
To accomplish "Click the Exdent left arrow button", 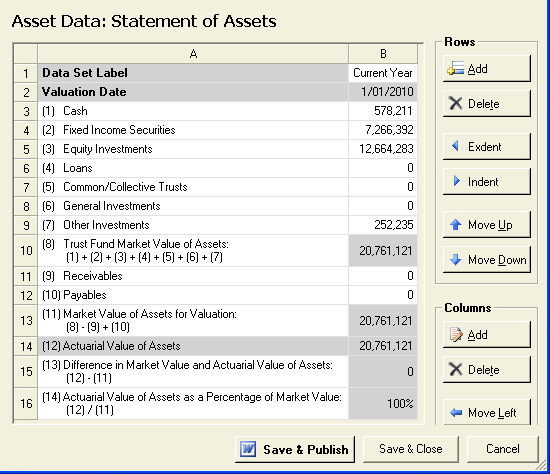I will point(487,146).
